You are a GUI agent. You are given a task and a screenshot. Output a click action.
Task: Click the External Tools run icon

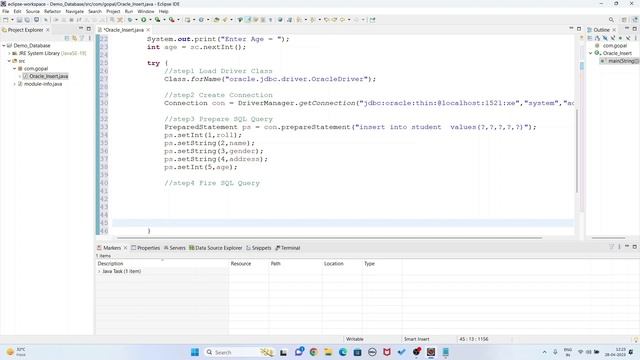click(x=172, y=20)
